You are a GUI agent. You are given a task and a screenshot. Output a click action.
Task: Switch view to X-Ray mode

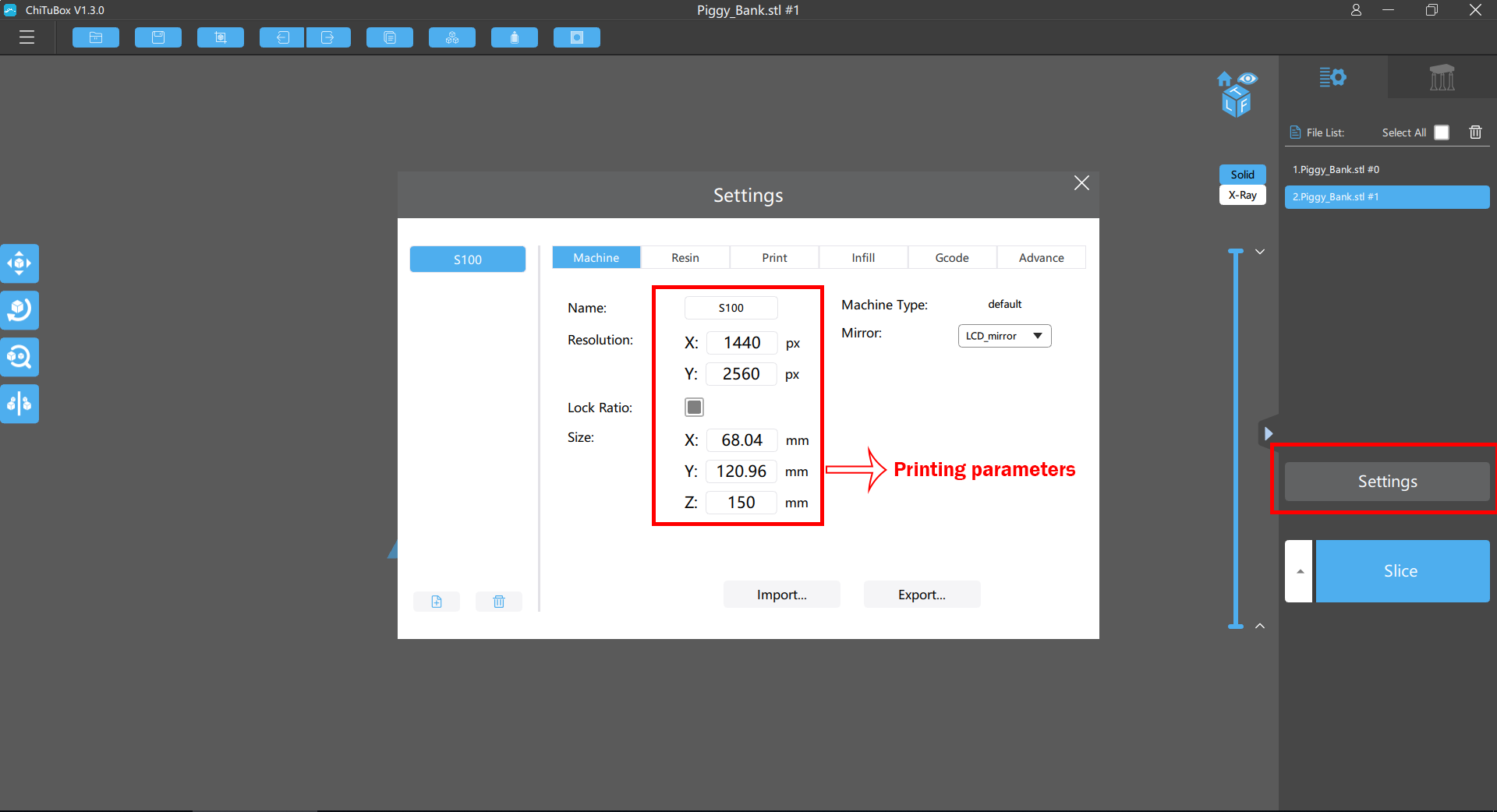coord(1242,195)
